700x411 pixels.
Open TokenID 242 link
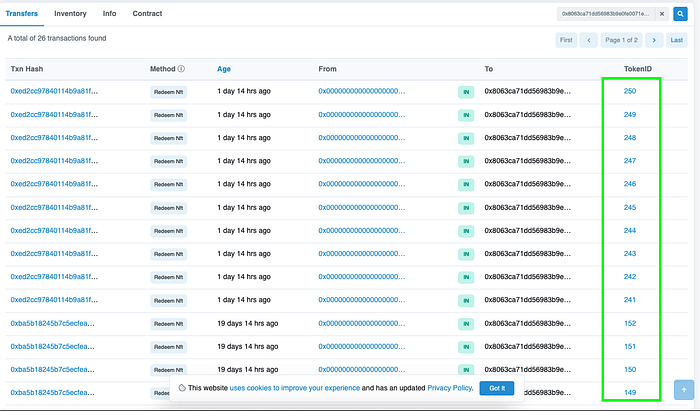pyautogui.click(x=630, y=277)
